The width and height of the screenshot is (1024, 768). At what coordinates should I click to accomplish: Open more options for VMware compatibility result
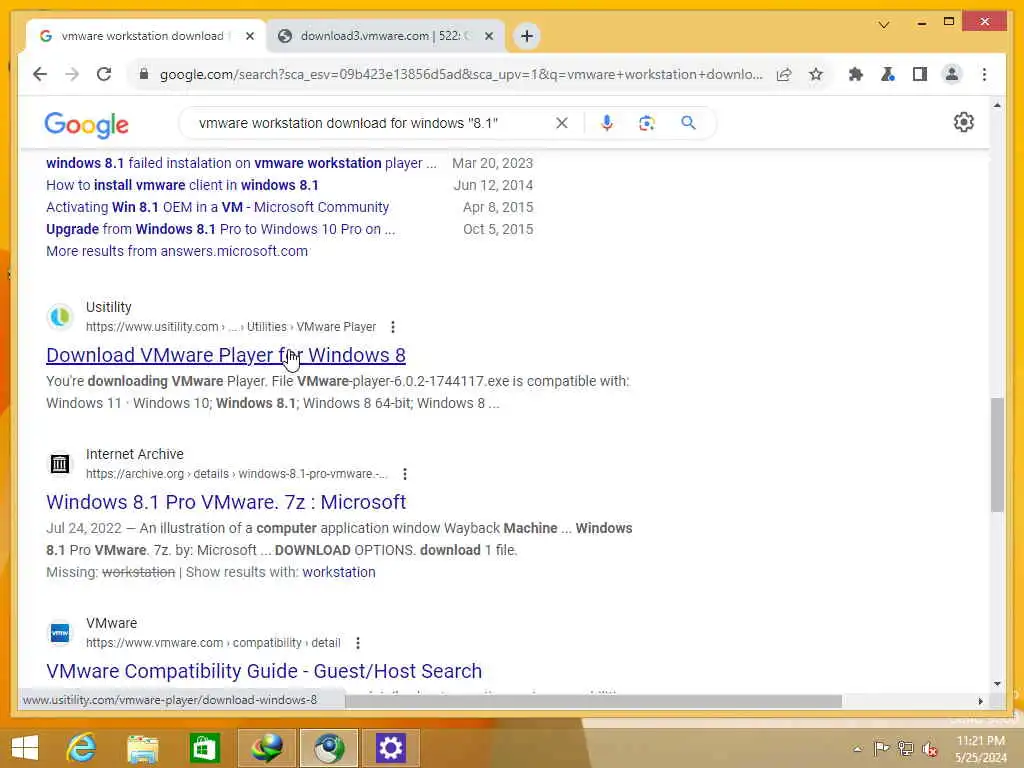(x=358, y=643)
